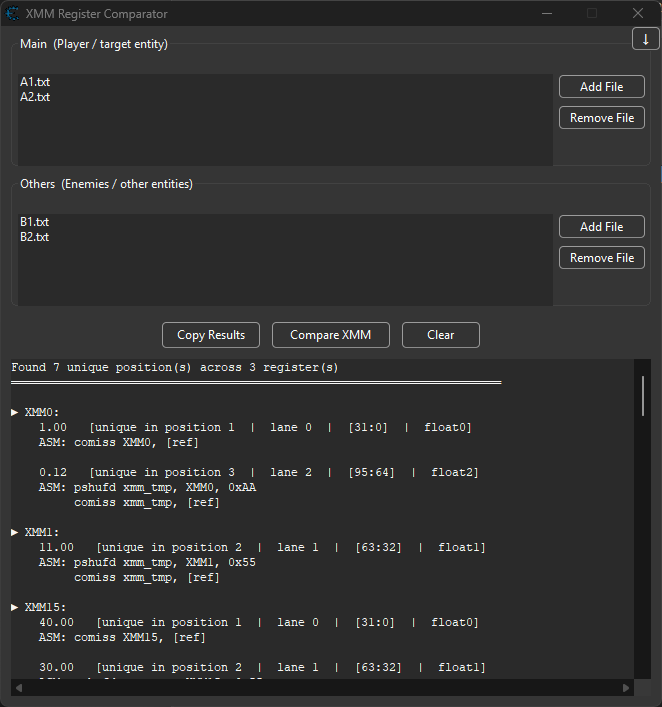Click the 40.00 value under XMM15
Viewport: 662px width, 707px height.
[56, 622]
